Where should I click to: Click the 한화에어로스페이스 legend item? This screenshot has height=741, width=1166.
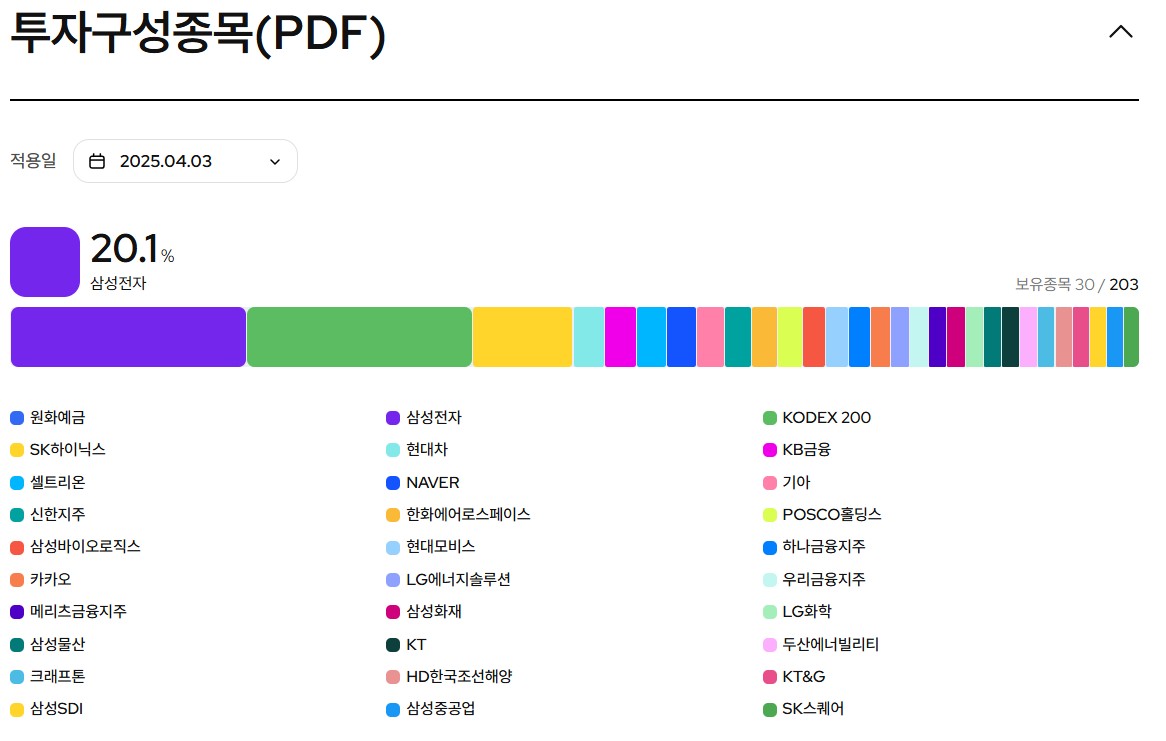pos(459,514)
